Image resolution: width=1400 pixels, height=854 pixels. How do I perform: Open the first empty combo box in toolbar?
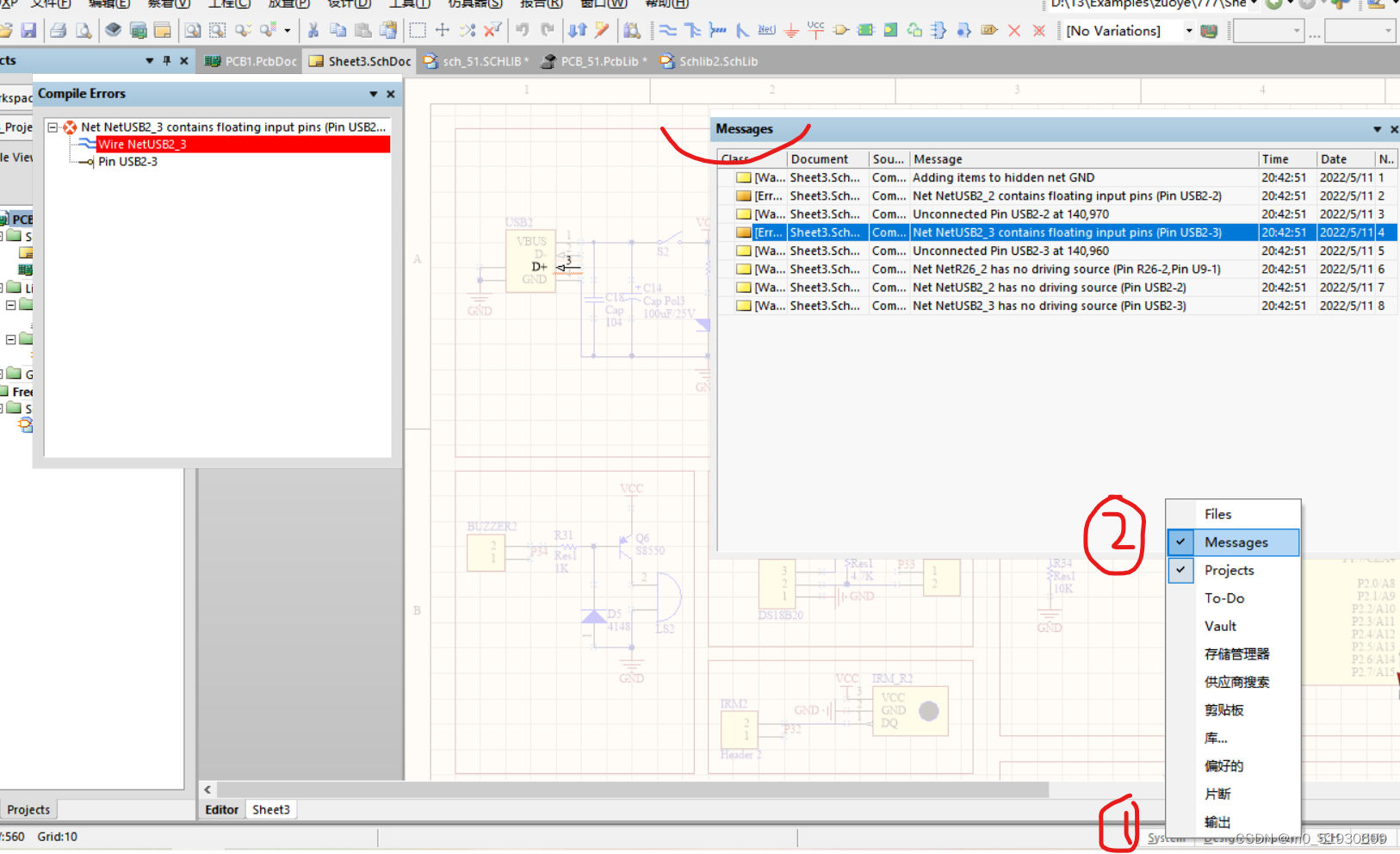(1269, 31)
